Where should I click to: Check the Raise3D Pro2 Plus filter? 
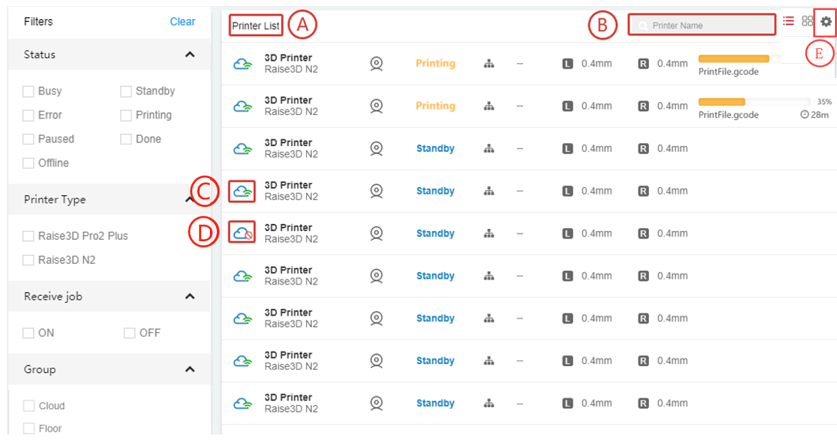coord(29,236)
